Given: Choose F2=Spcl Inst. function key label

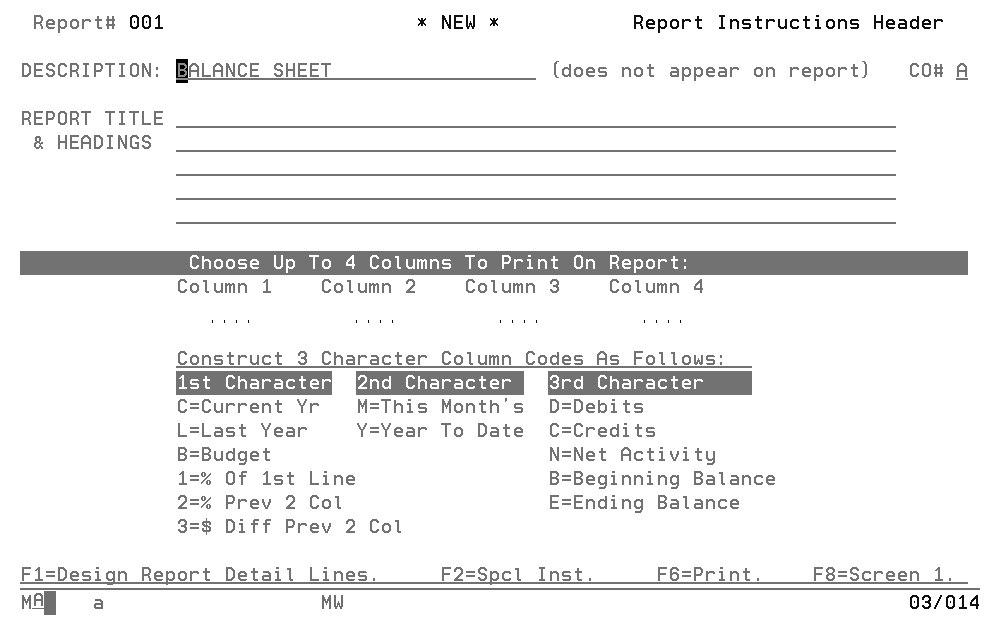Looking at the screenshot, I should 517,574.
